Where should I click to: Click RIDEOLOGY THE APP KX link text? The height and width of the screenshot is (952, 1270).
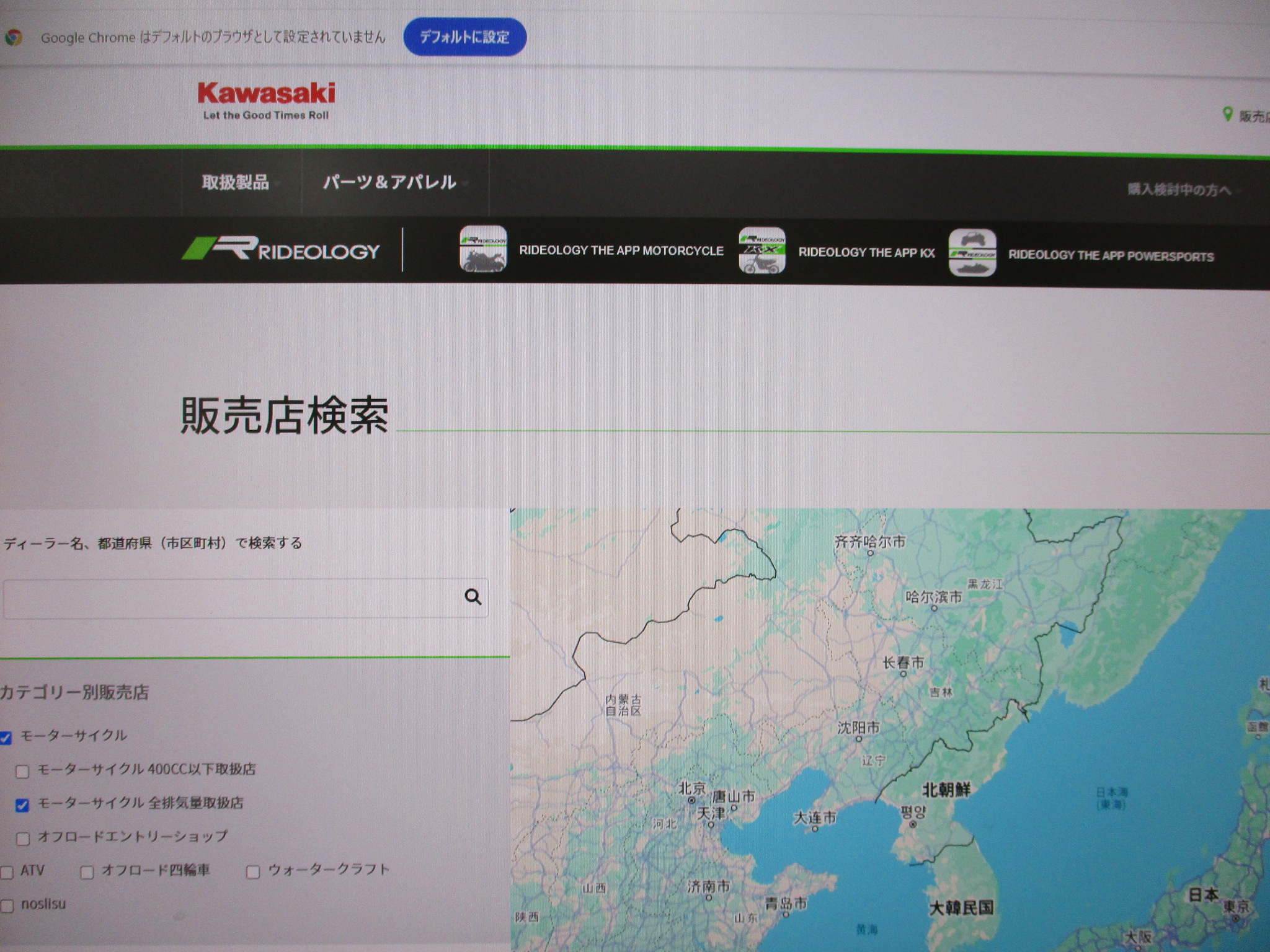(866, 252)
